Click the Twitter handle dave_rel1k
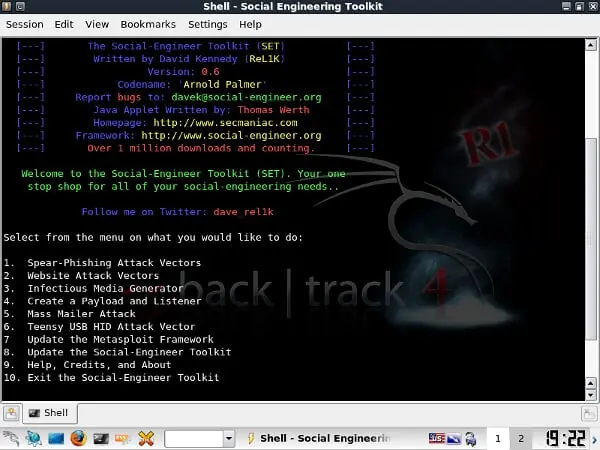Viewport: 600px width, 450px height. [x=243, y=212]
